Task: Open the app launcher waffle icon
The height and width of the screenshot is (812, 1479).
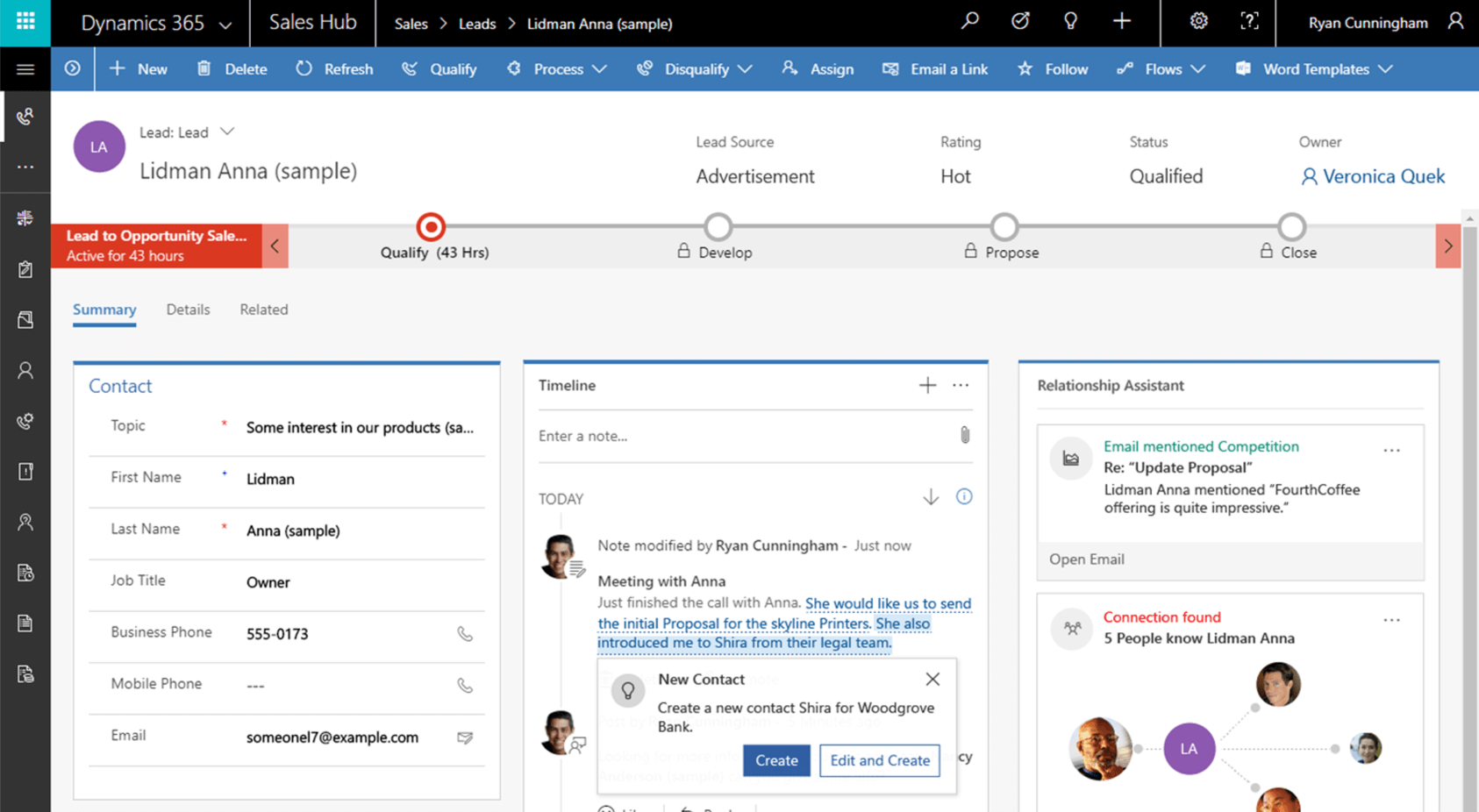Action: (25, 22)
